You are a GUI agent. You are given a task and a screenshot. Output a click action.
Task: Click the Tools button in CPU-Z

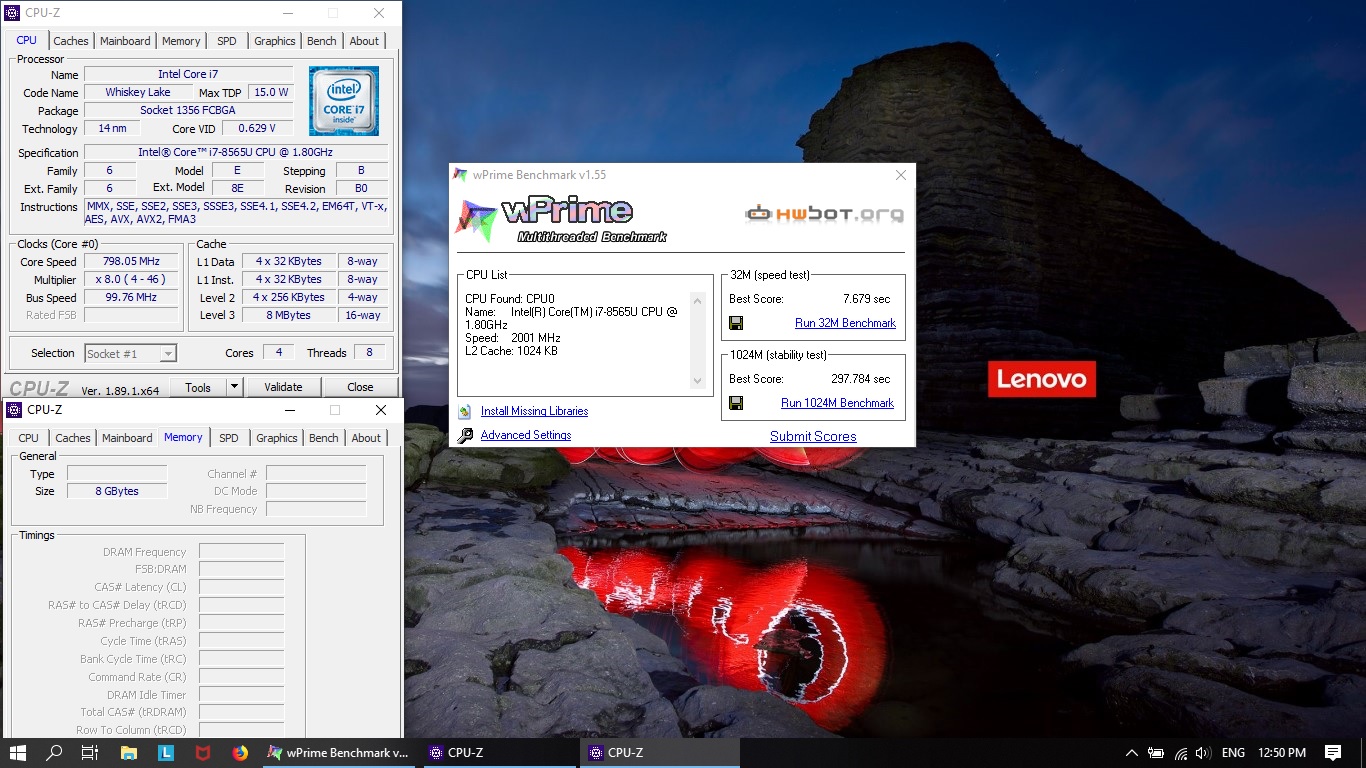pos(198,387)
